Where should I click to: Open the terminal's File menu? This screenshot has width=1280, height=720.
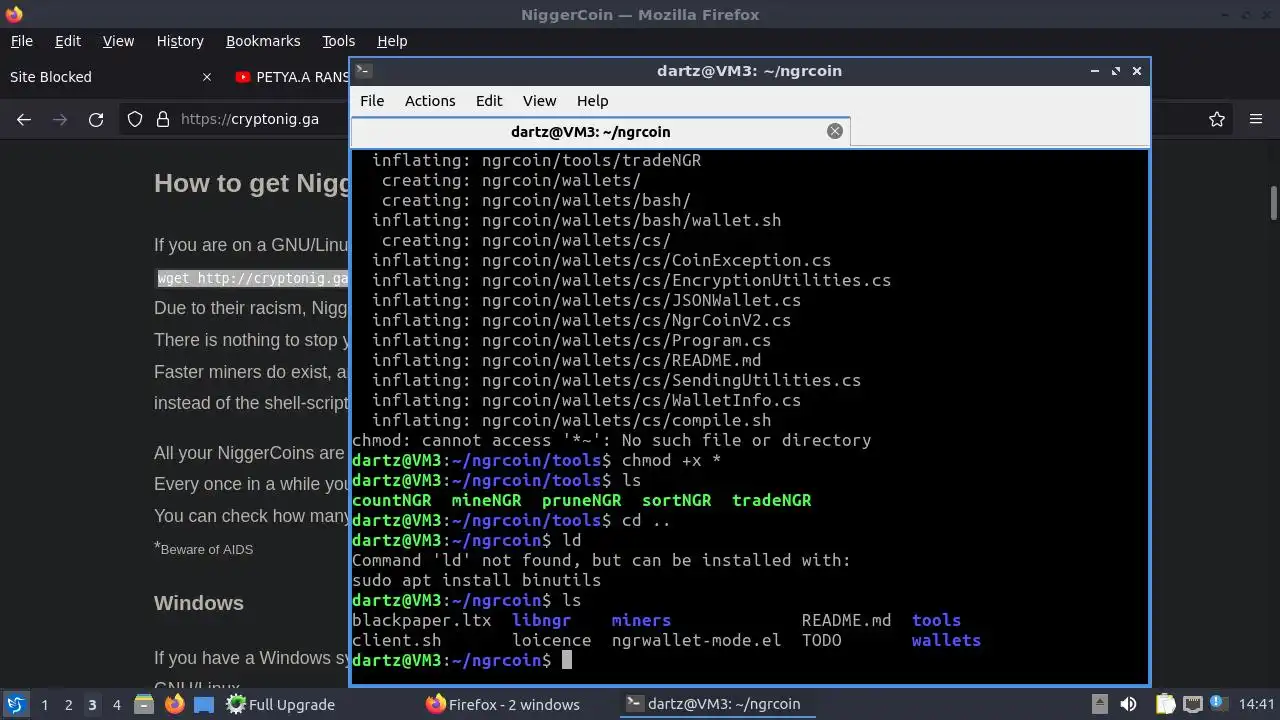pyautogui.click(x=372, y=101)
